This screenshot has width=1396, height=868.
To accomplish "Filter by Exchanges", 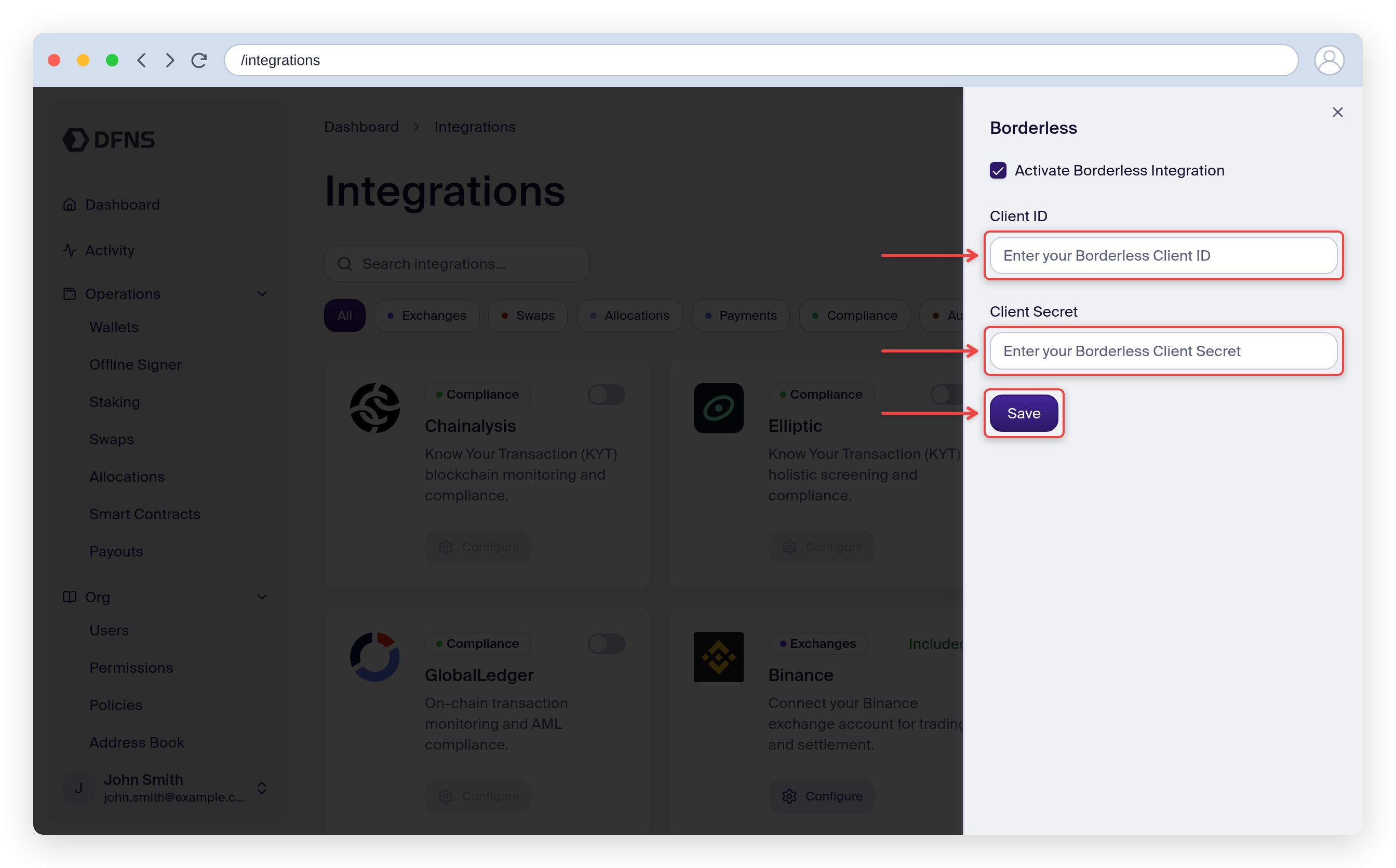I will (427, 315).
